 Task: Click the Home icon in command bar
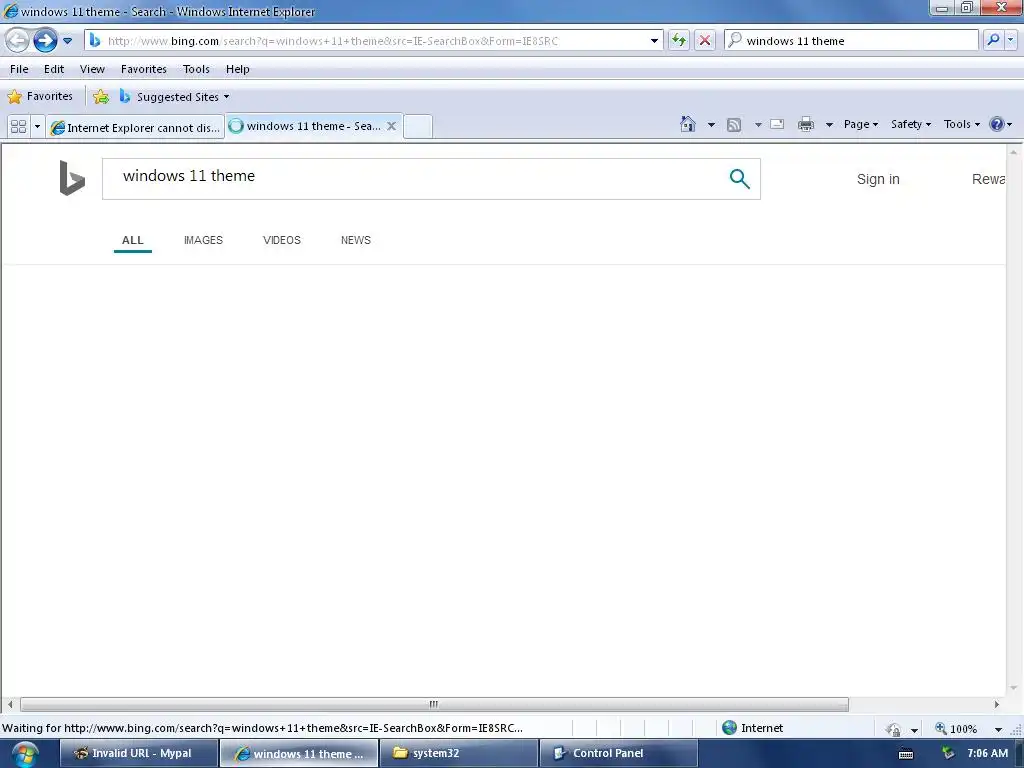688,124
